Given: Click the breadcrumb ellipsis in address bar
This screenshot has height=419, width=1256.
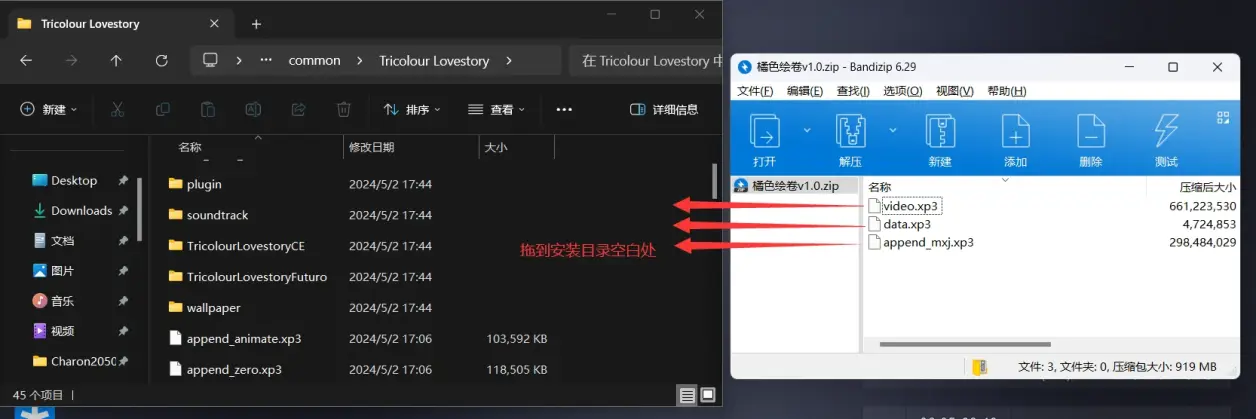Looking at the screenshot, I should (266, 60).
